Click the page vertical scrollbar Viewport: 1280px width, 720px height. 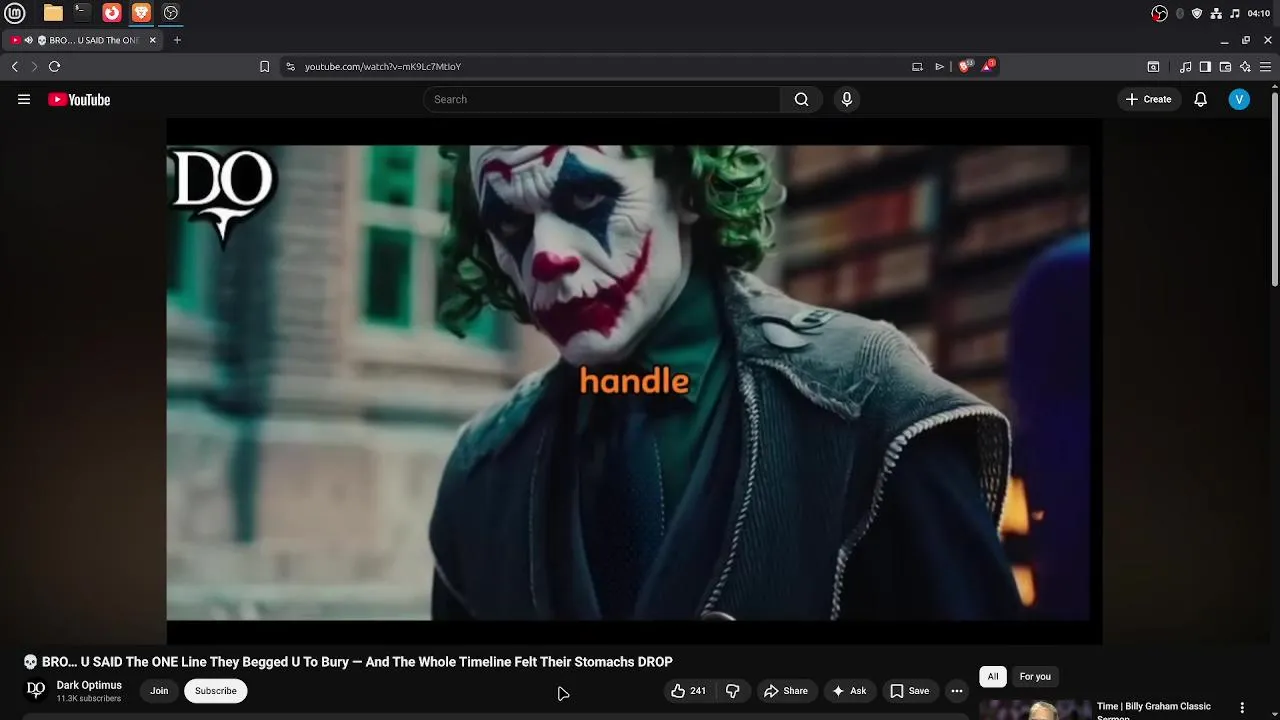(1275, 190)
